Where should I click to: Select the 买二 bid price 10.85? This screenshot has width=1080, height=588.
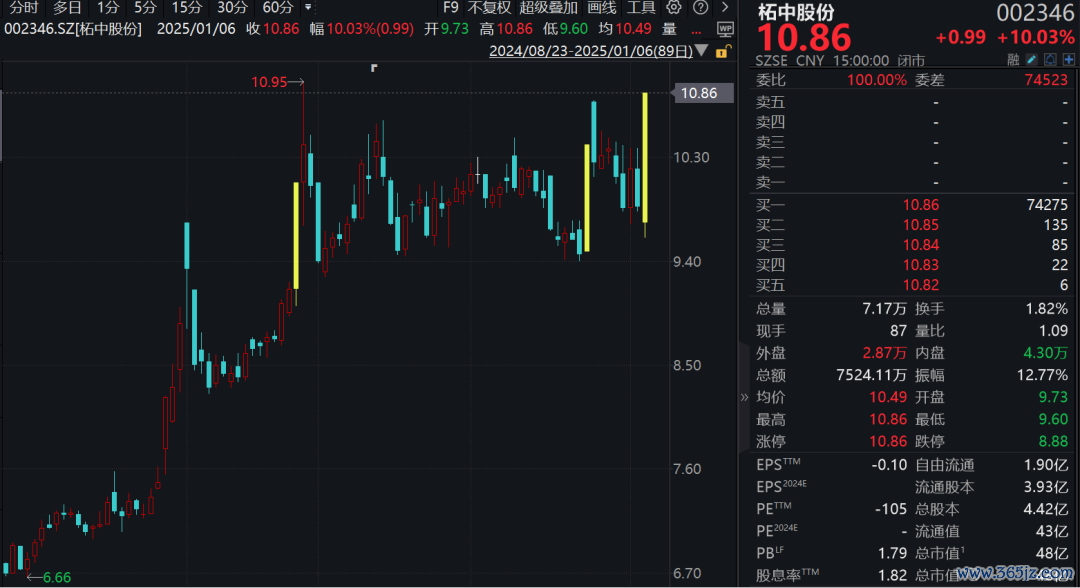pyautogui.click(x=921, y=225)
